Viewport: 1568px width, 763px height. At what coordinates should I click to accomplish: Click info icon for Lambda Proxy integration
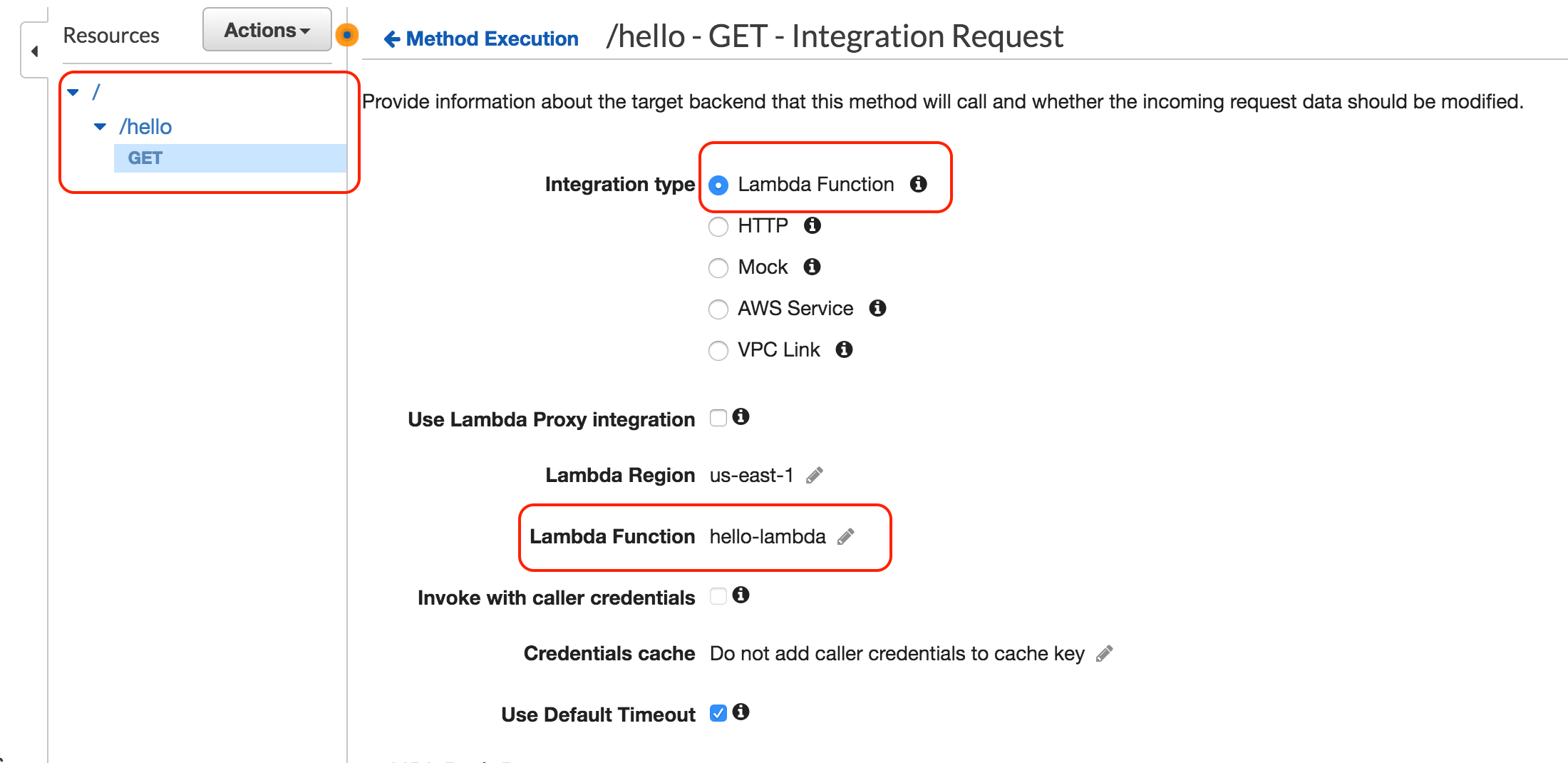741,416
